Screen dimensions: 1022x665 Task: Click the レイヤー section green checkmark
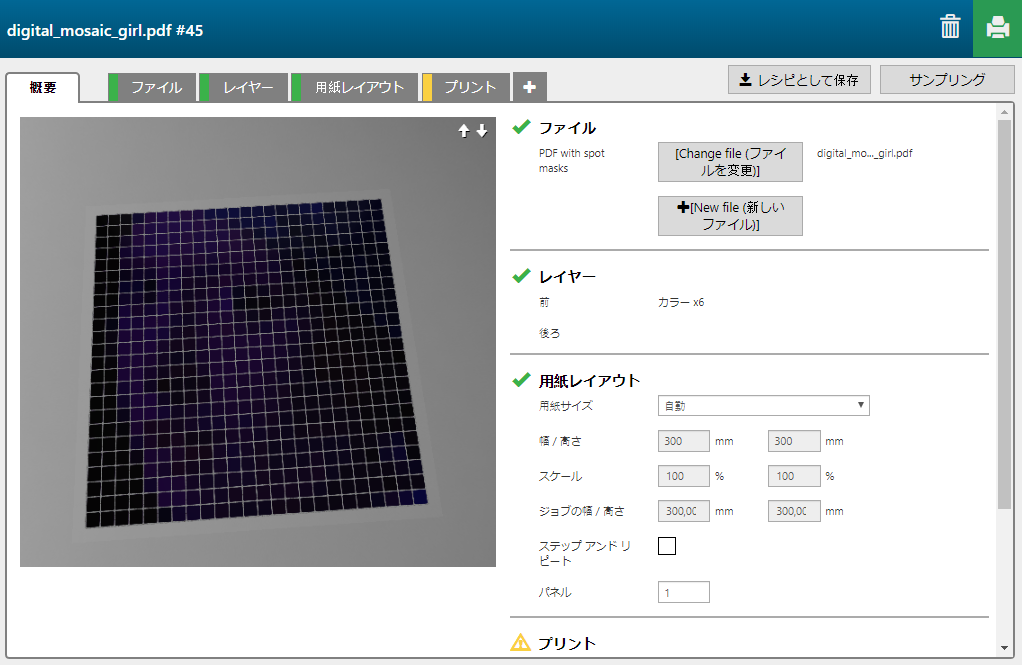(x=521, y=275)
